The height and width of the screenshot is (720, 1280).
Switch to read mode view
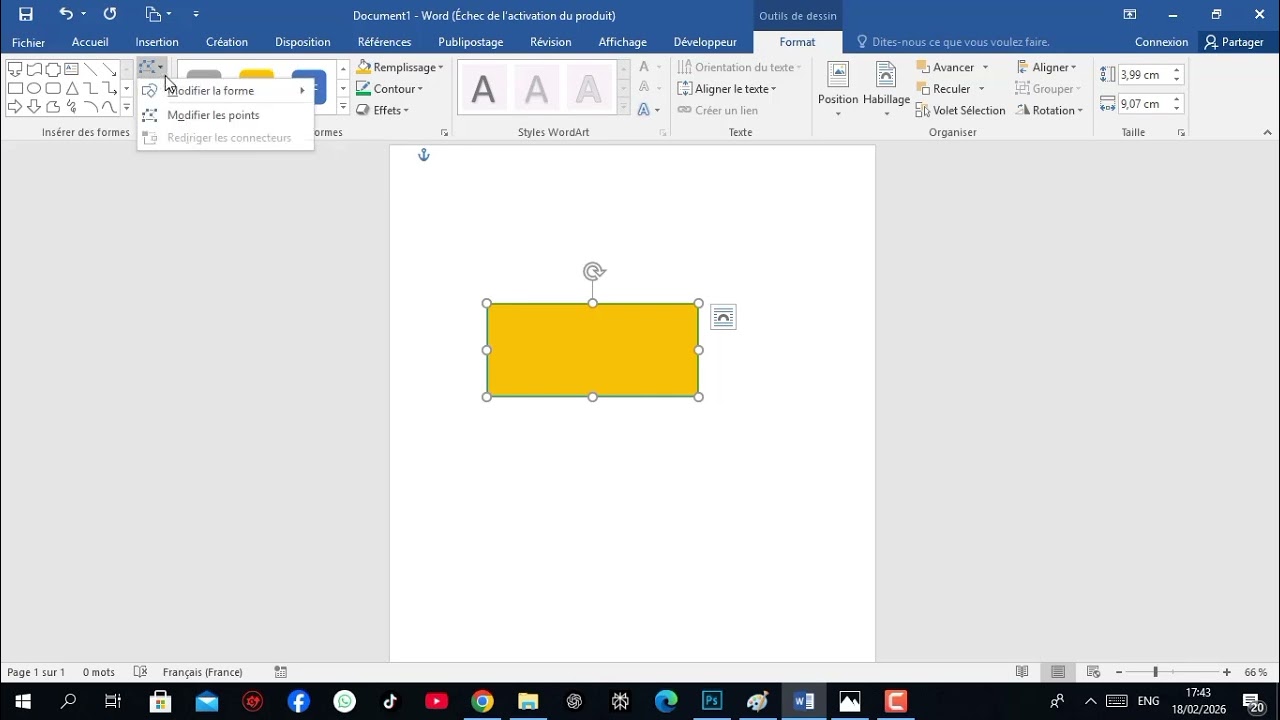click(1022, 672)
